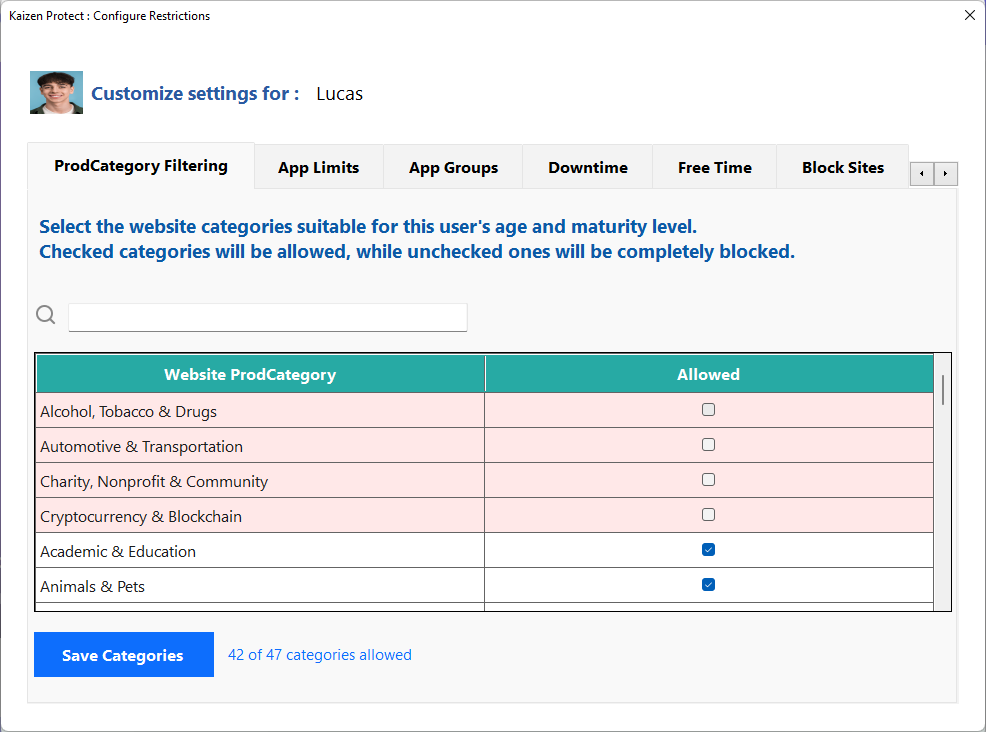The width and height of the screenshot is (986, 732).
Task: Go to the Downtime tab
Action: (x=587, y=167)
